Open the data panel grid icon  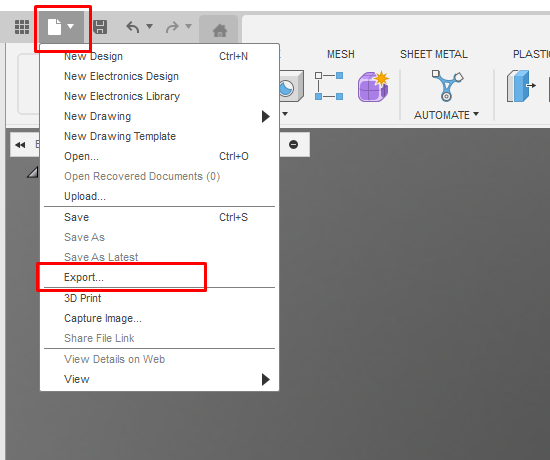pyautogui.click(x=22, y=27)
